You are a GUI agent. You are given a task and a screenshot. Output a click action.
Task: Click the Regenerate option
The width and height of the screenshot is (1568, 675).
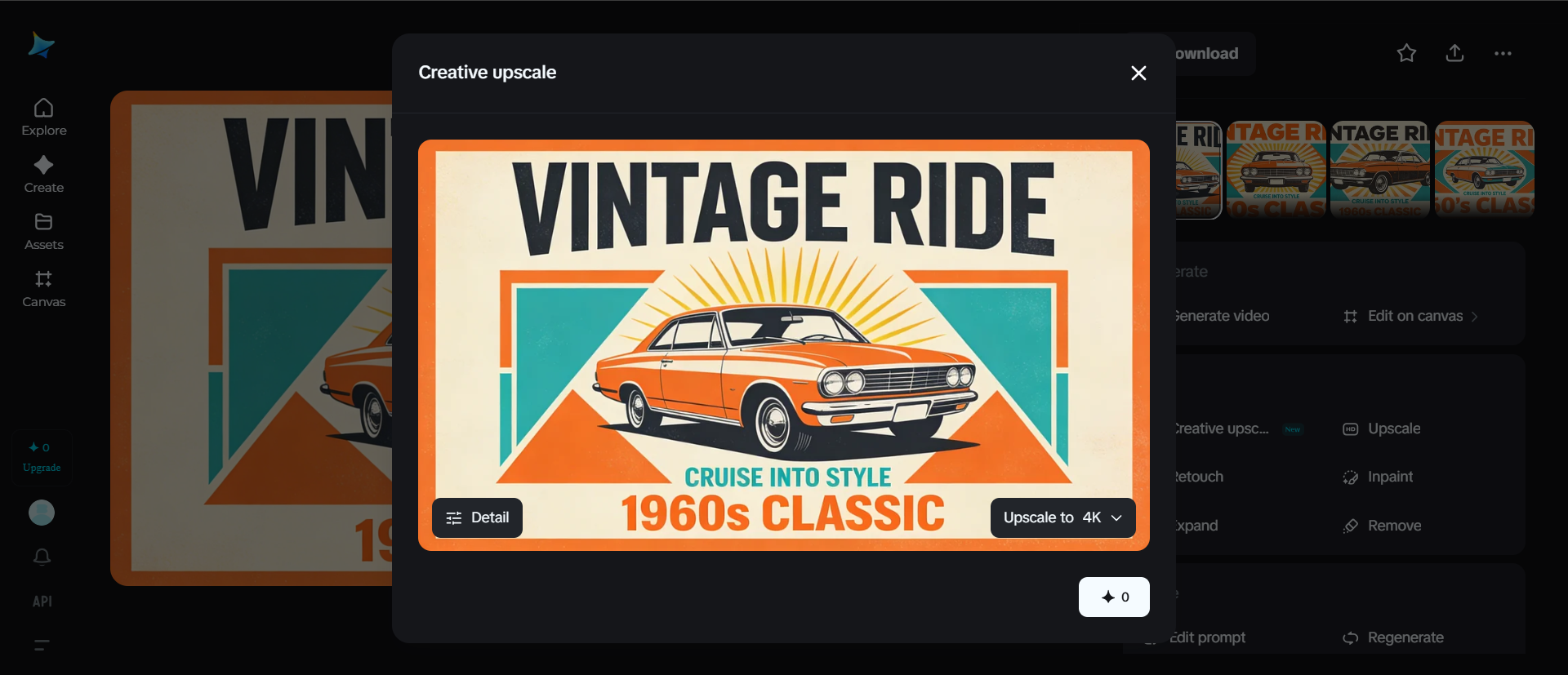point(1405,637)
